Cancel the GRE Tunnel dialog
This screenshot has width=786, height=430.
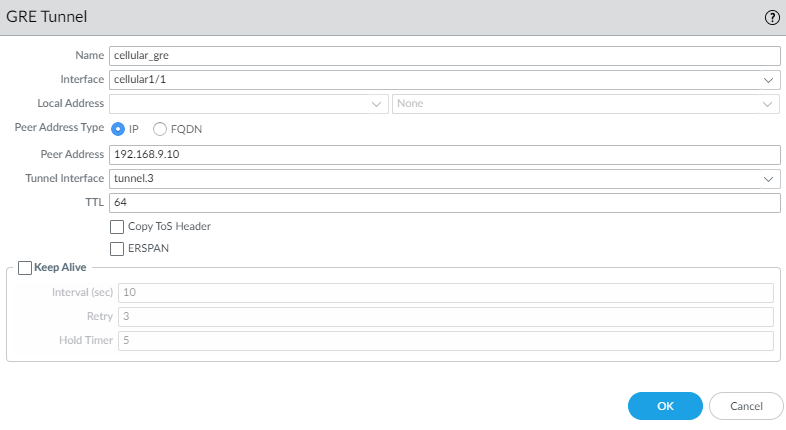pyautogui.click(x=746, y=406)
